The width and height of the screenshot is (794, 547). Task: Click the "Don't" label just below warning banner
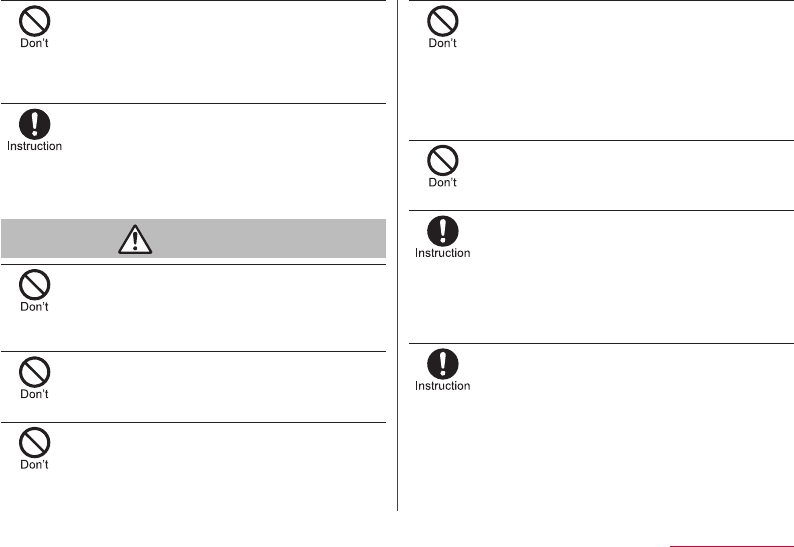(35, 307)
